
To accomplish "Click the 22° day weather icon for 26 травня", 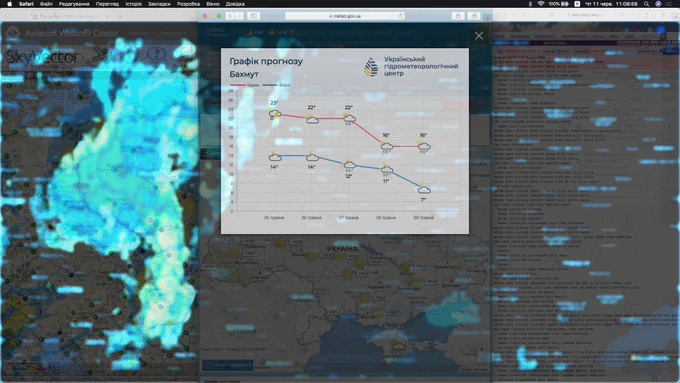I will click(312, 119).
